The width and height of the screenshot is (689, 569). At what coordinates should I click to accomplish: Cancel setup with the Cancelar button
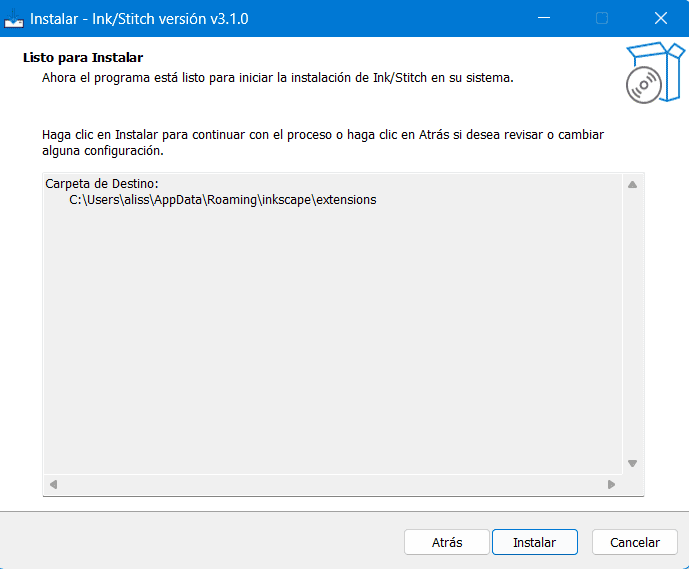point(635,542)
